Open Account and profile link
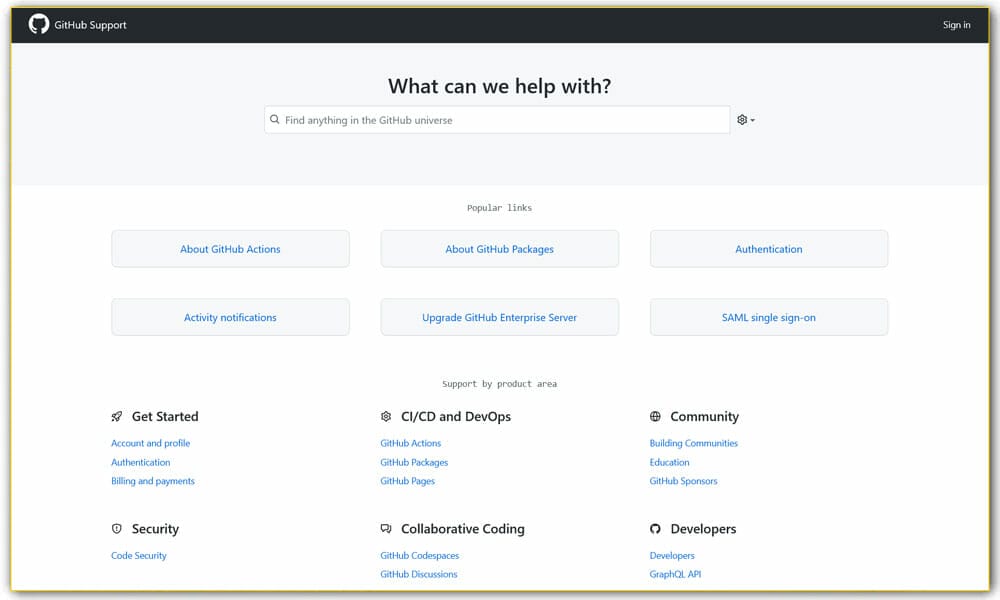This screenshot has width=1000, height=600. pyautogui.click(x=151, y=443)
